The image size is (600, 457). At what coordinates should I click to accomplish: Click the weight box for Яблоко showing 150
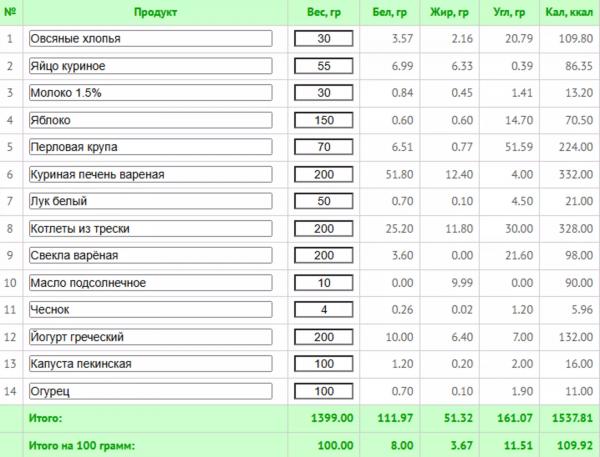(x=324, y=120)
